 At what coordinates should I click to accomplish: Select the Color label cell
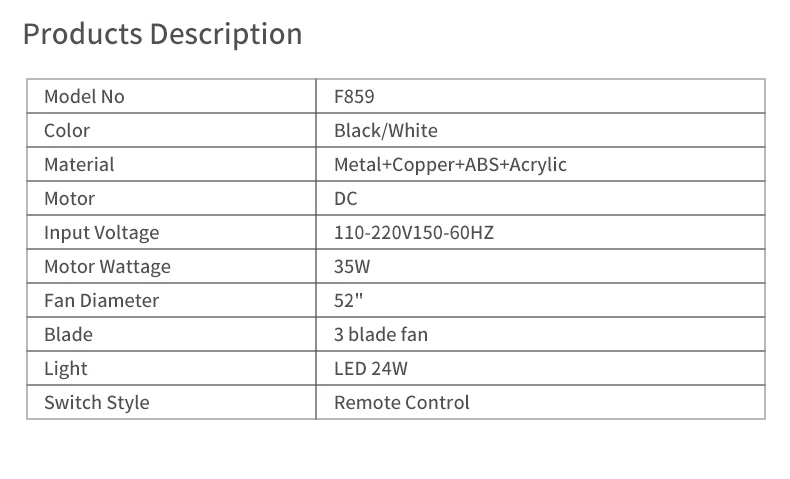(67, 131)
